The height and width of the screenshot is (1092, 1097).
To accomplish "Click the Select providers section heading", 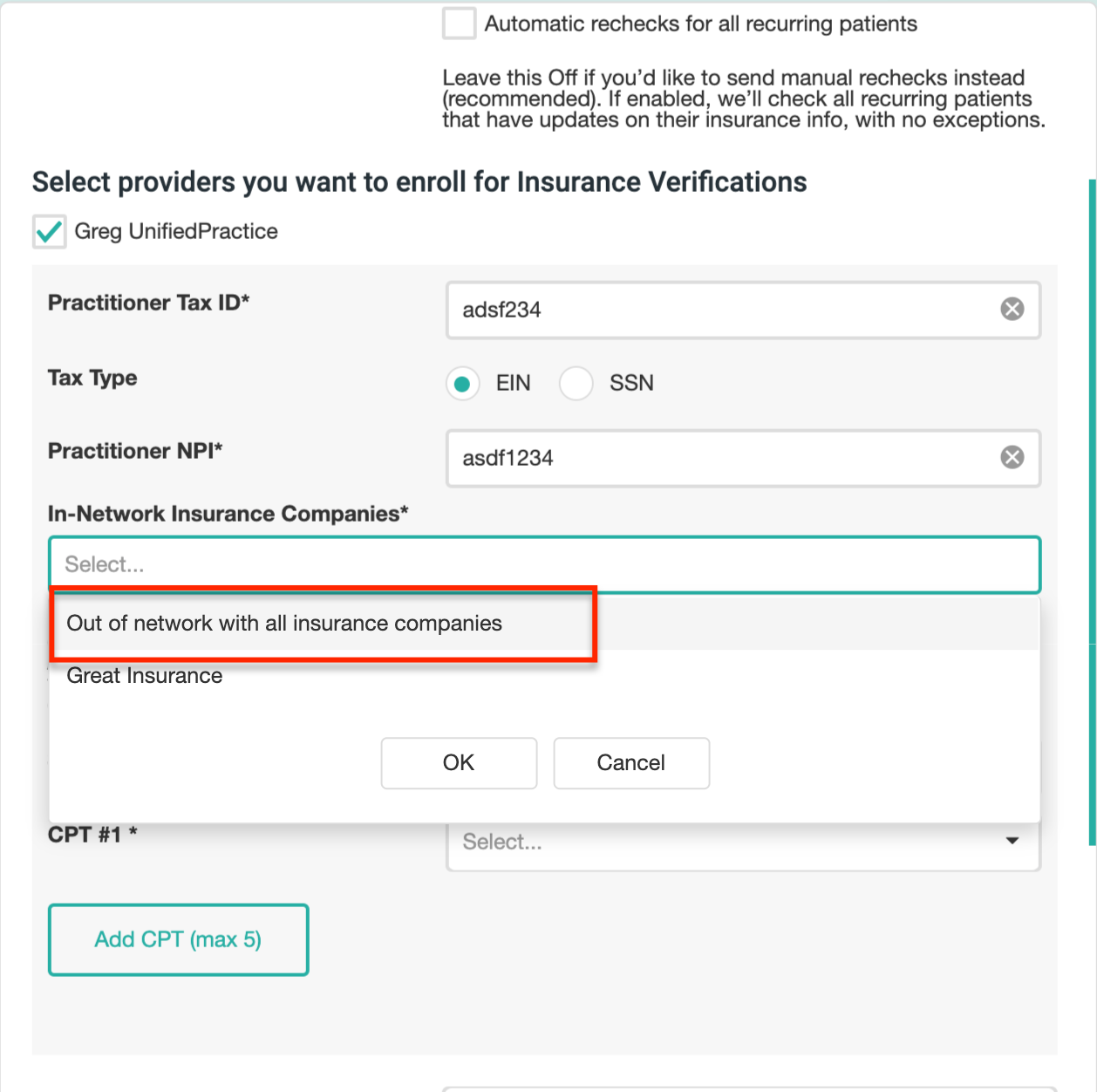I will (x=419, y=181).
